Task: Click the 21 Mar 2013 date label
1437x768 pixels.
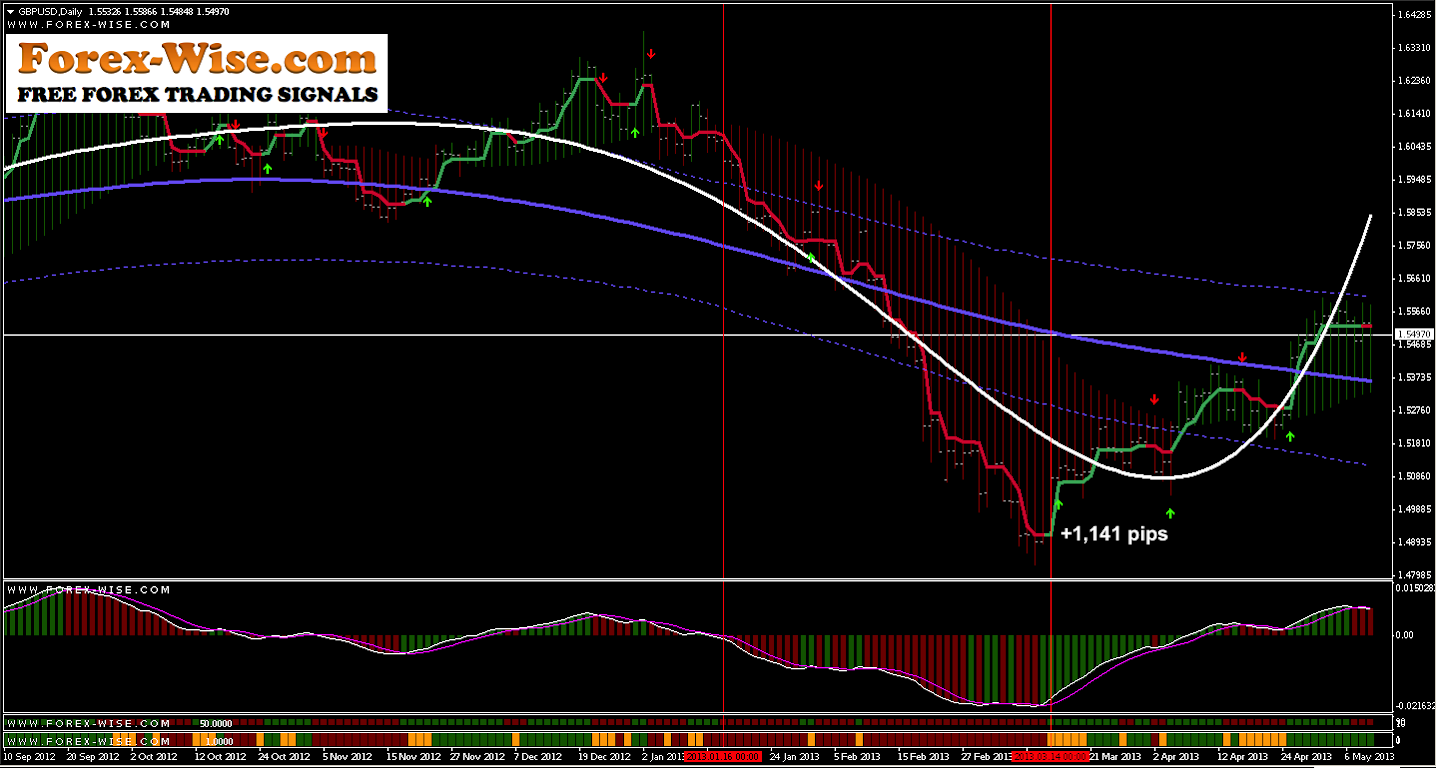Action: click(x=1113, y=757)
